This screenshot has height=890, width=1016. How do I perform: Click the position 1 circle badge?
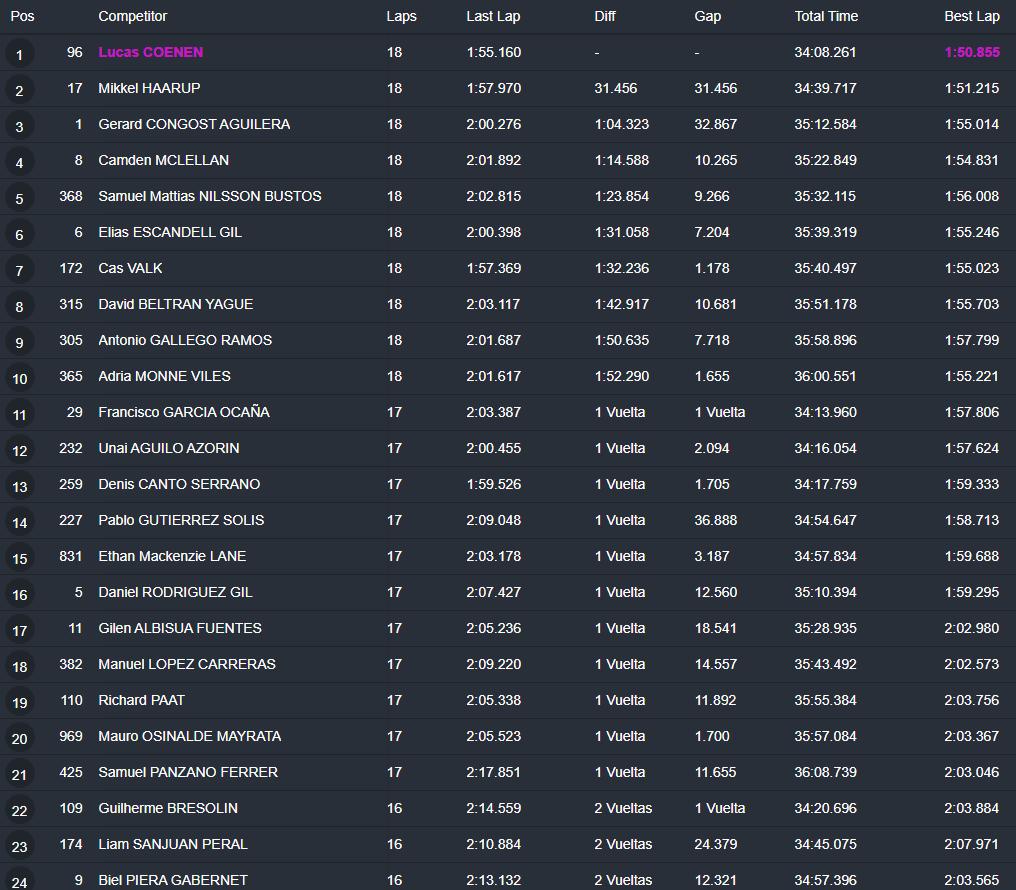coord(19,54)
